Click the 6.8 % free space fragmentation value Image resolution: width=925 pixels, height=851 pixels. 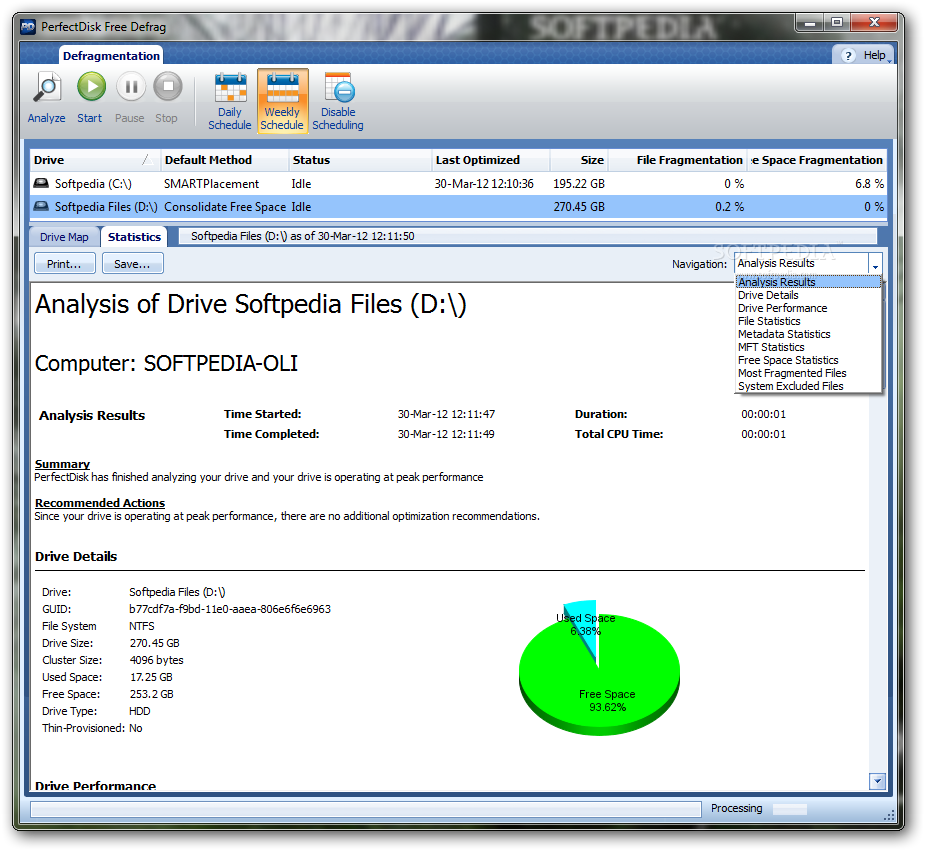coord(870,183)
